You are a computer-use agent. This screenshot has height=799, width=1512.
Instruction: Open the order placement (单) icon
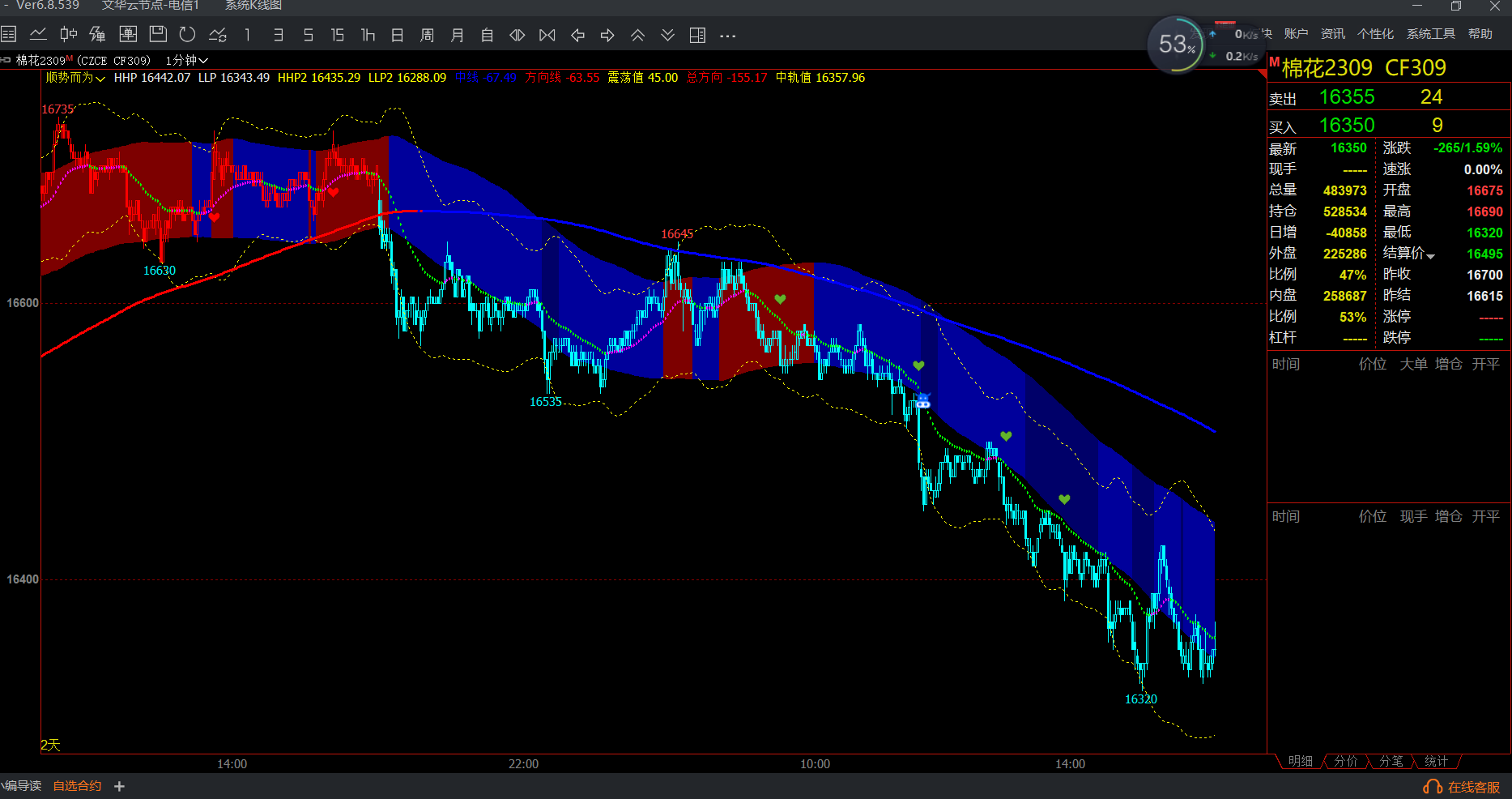(x=128, y=35)
